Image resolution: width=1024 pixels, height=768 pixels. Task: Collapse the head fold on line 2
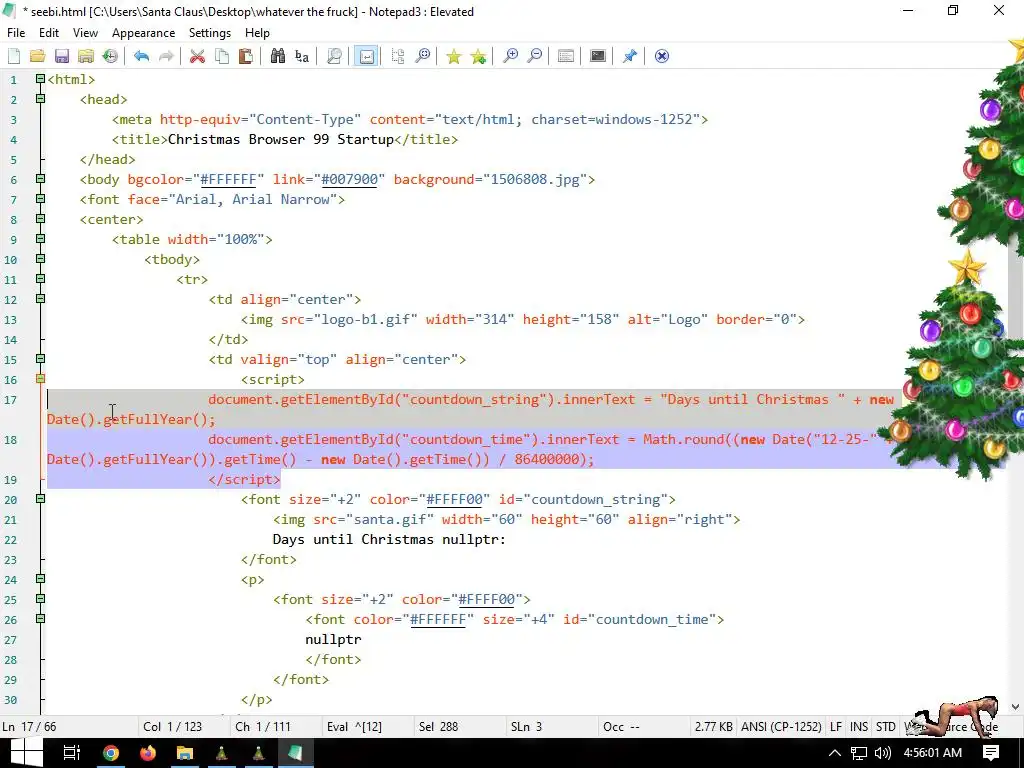pyautogui.click(x=40, y=99)
